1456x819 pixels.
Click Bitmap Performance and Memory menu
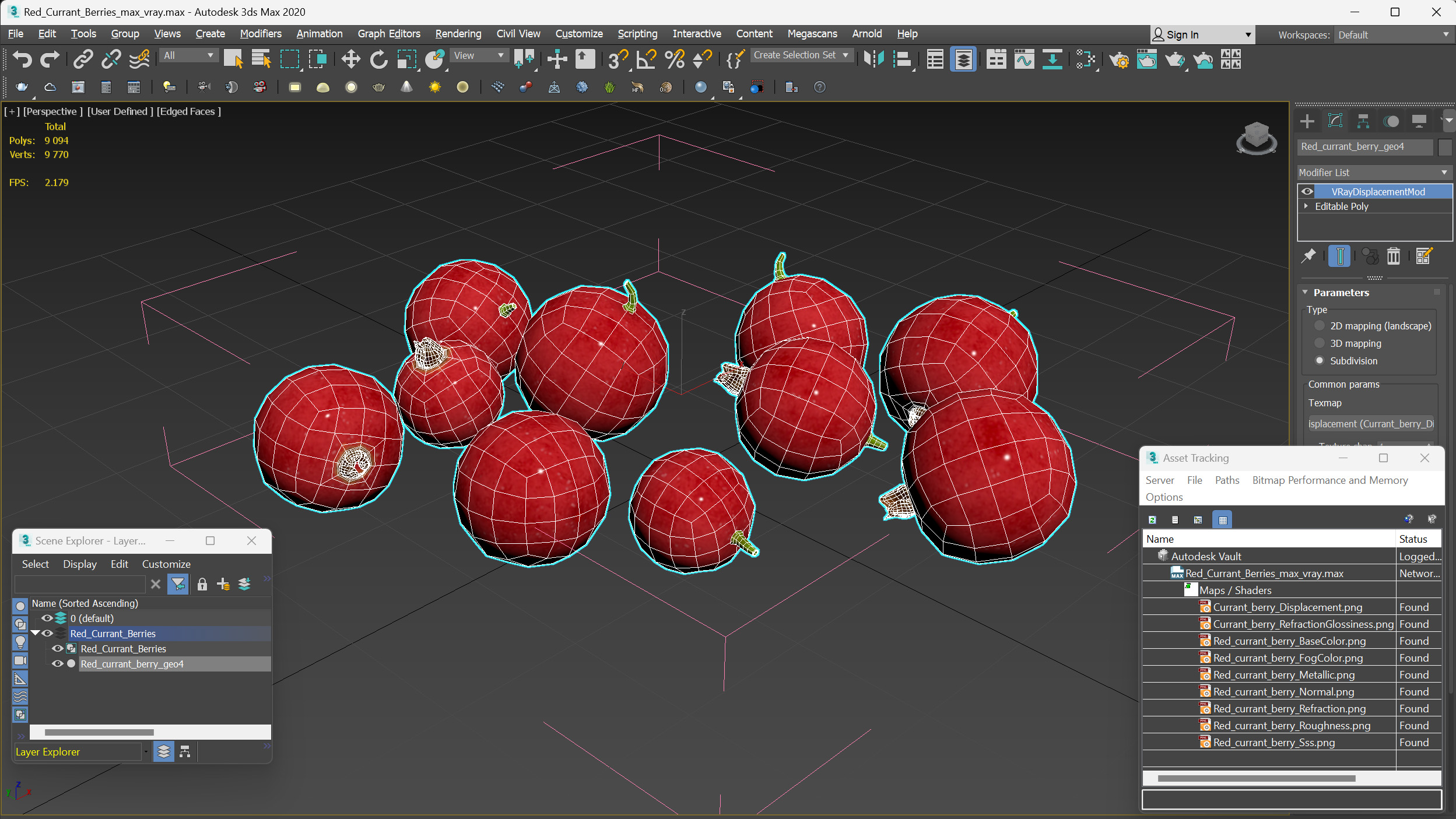pyautogui.click(x=1329, y=480)
